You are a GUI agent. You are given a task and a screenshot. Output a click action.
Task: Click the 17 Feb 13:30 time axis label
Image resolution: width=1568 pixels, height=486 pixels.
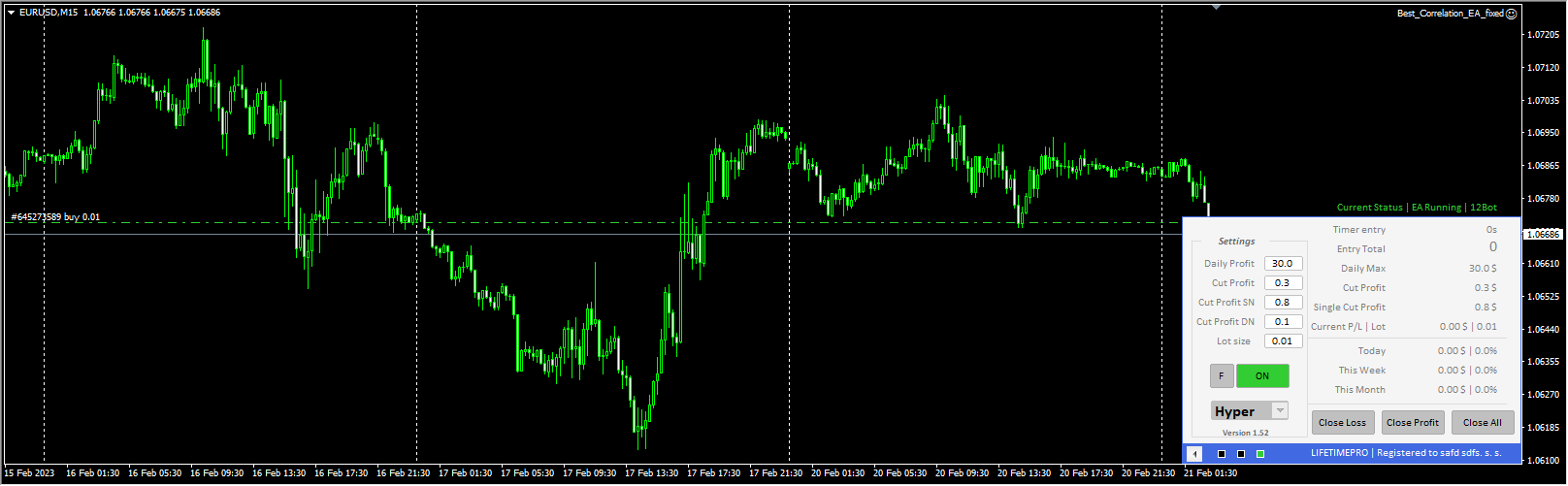coord(652,473)
